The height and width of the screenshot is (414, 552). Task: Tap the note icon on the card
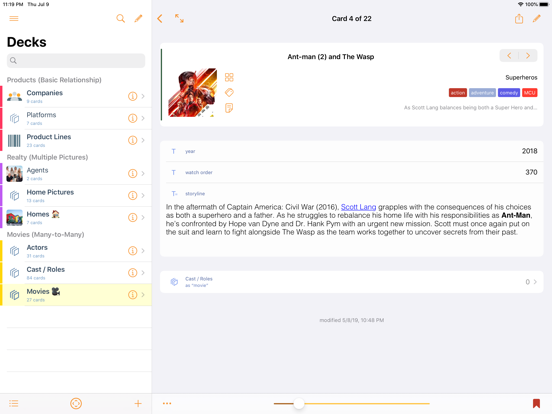[229, 108]
